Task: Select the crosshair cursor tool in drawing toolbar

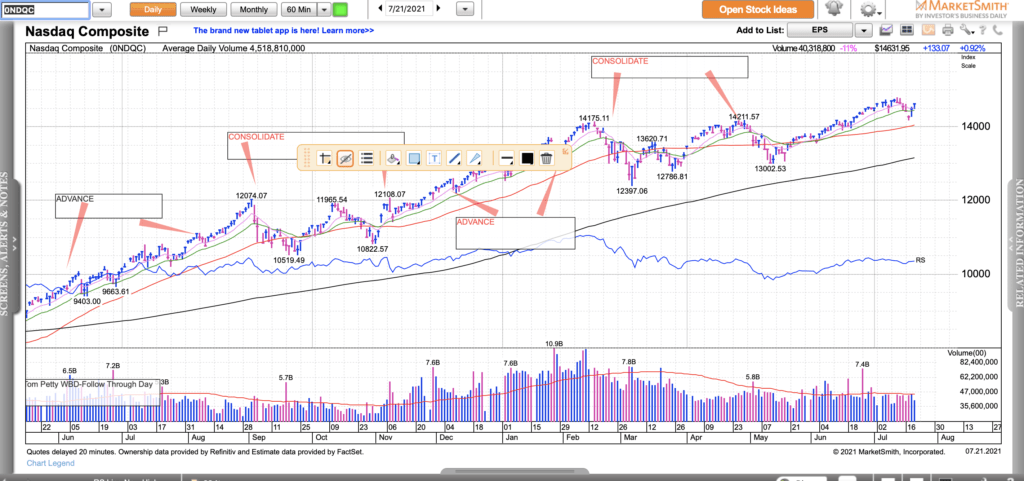Action: pos(325,158)
